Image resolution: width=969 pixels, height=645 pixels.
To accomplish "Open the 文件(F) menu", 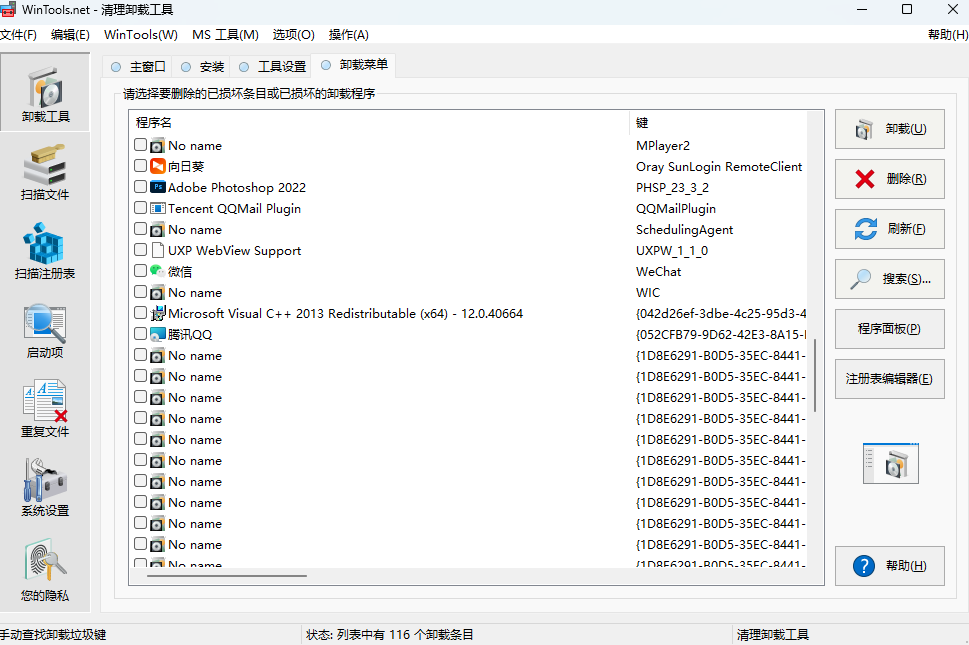I will pos(19,35).
